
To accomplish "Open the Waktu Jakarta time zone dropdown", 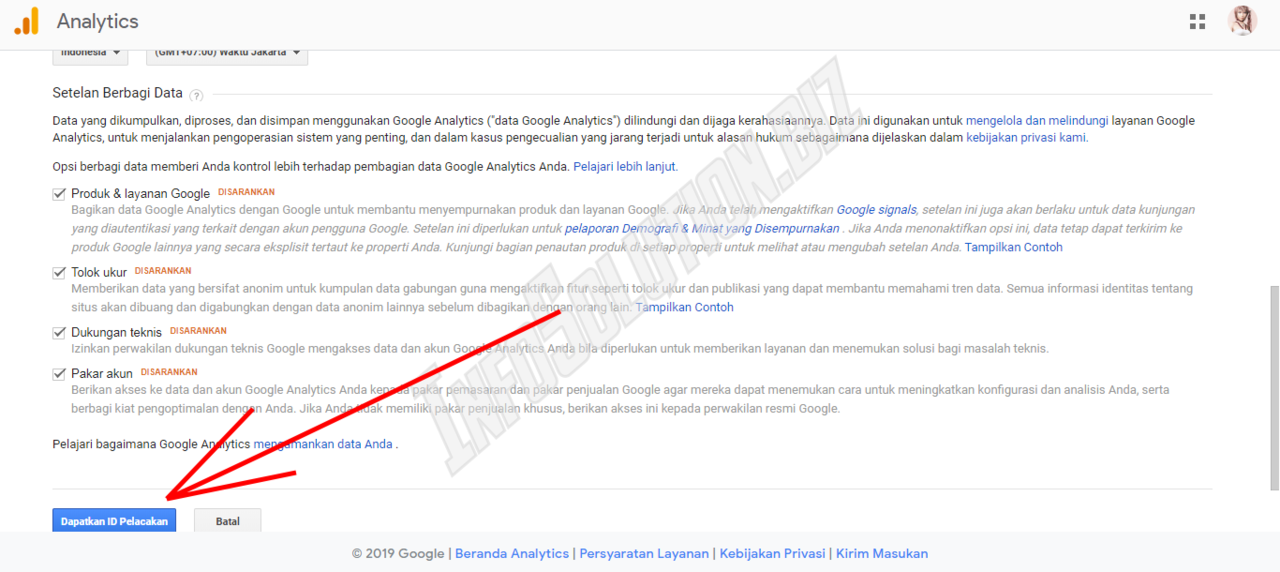I will click(227, 54).
